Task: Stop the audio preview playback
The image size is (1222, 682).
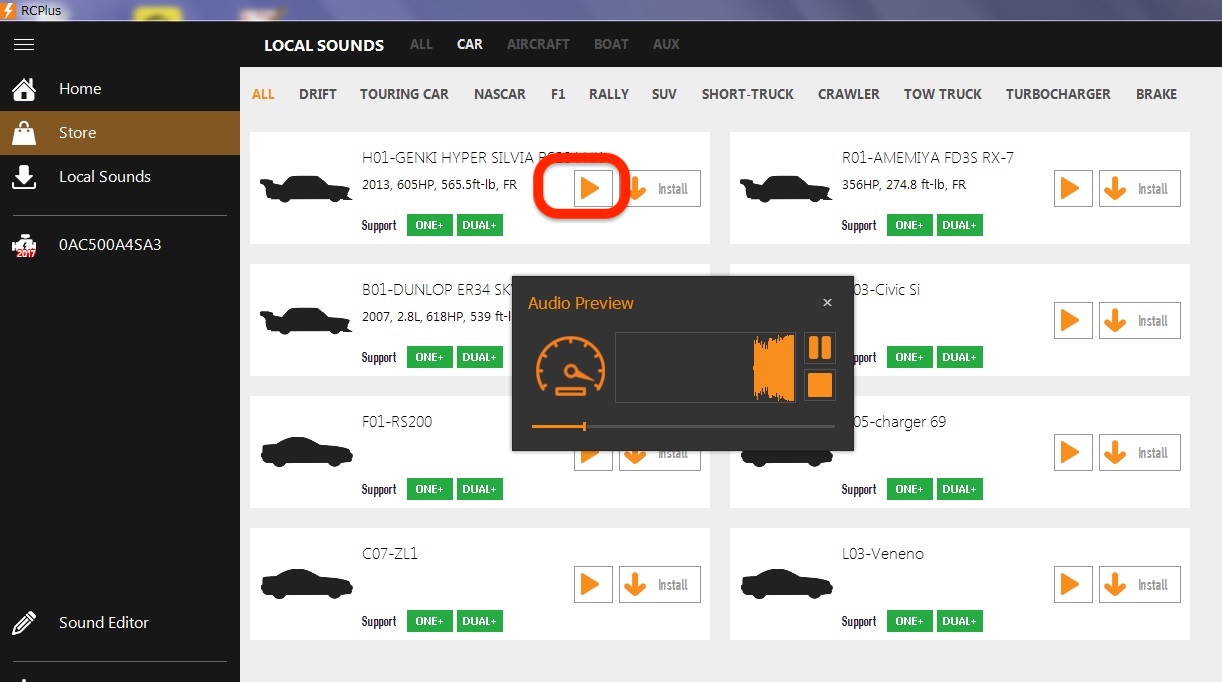Action: pyautogui.click(x=819, y=385)
